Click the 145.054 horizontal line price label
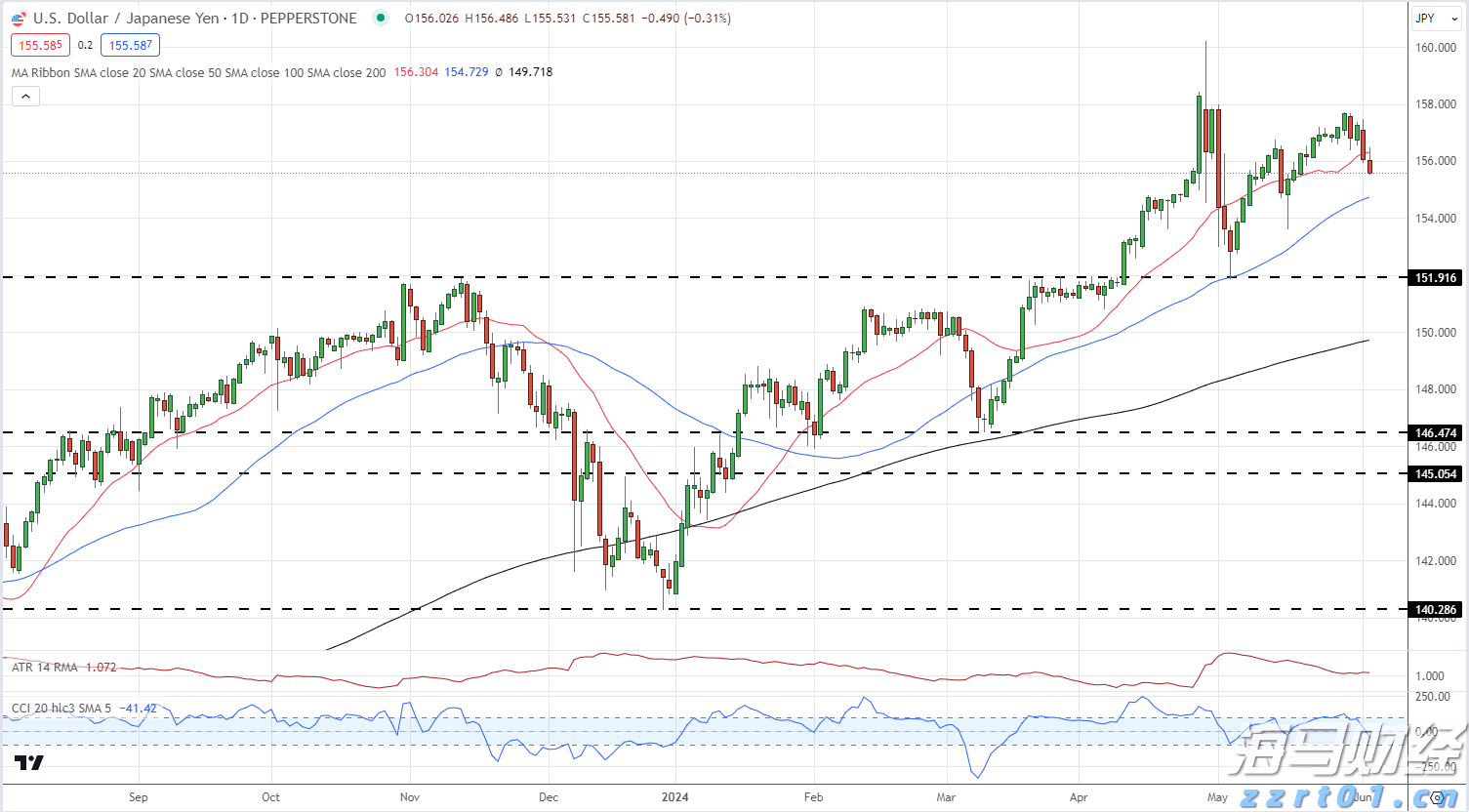Image resolution: width=1469 pixels, height=812 pixels. tap(1436, 474)
